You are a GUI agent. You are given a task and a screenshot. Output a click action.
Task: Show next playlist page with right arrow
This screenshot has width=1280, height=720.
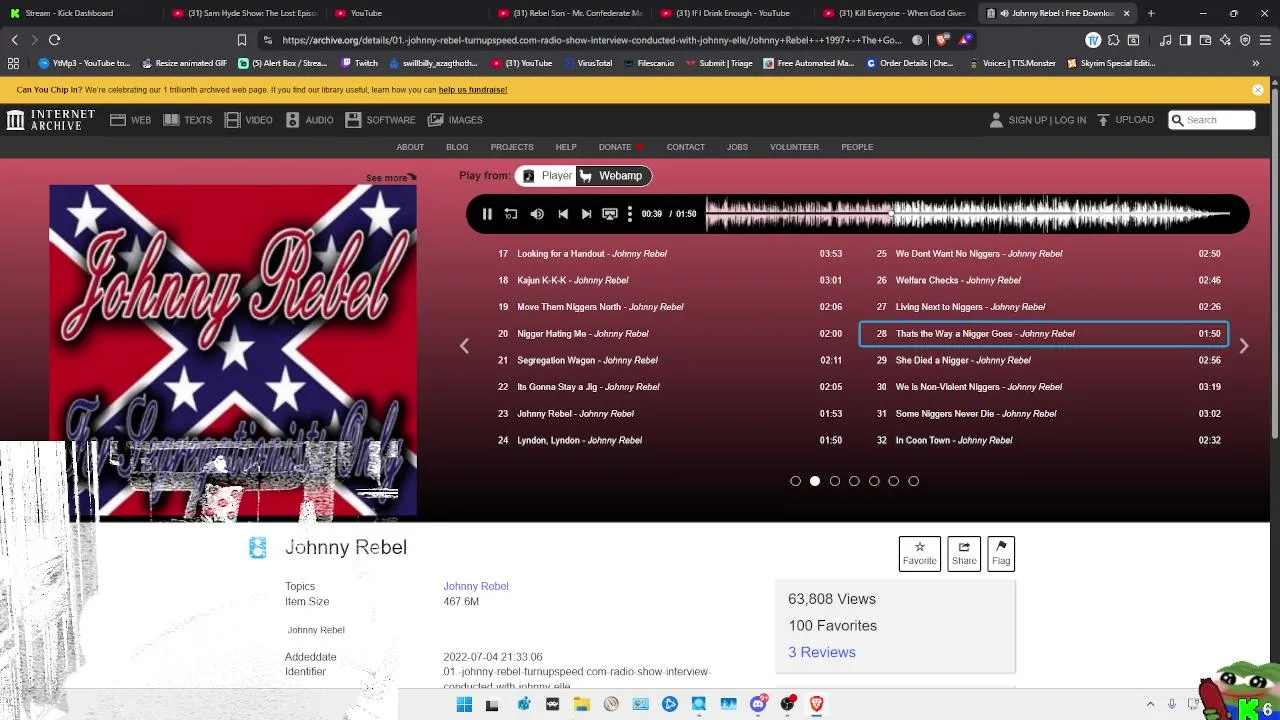pos(1243,346)
